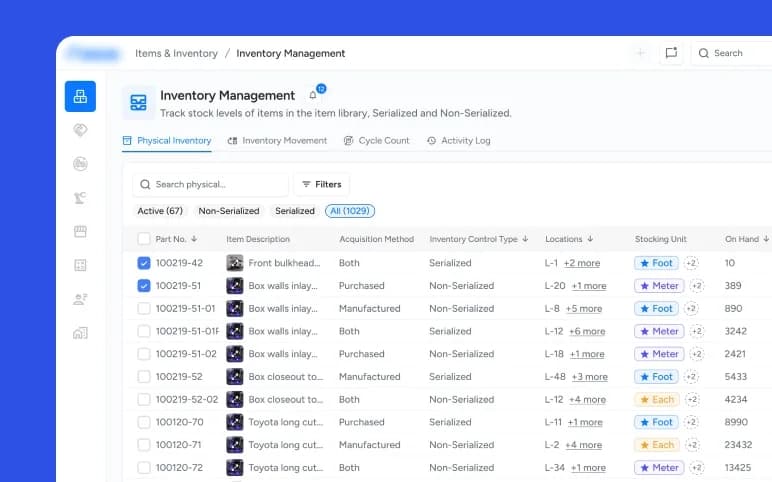Open the buildings icon in sidebar

coord(80,333)
